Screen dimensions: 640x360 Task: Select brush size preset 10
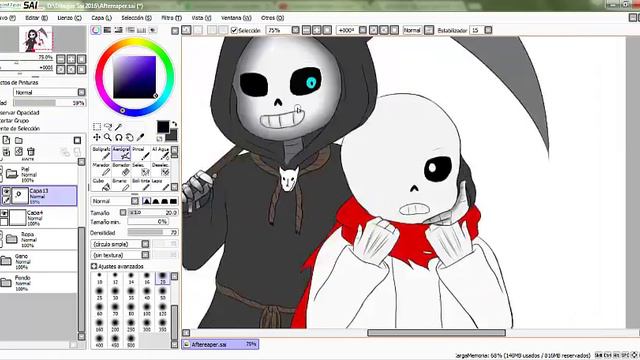(99, 278)
